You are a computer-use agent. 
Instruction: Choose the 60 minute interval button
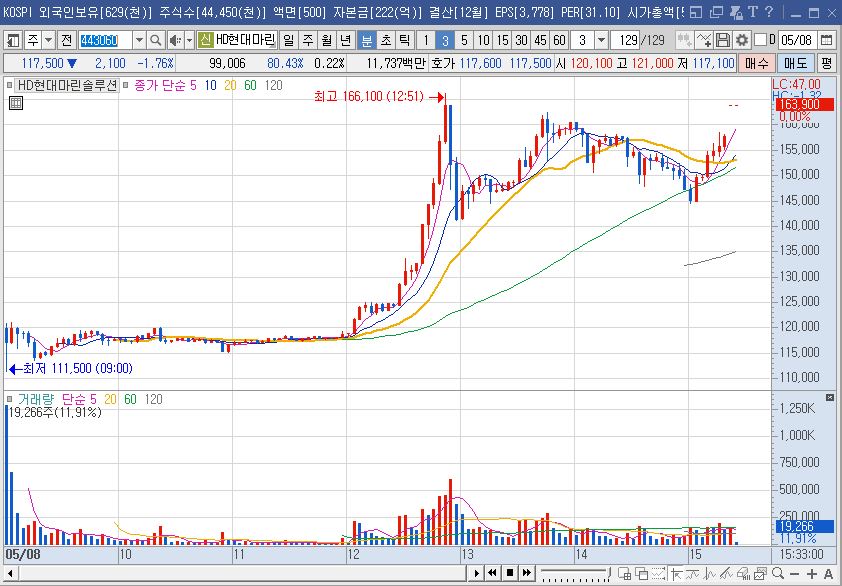560,40
